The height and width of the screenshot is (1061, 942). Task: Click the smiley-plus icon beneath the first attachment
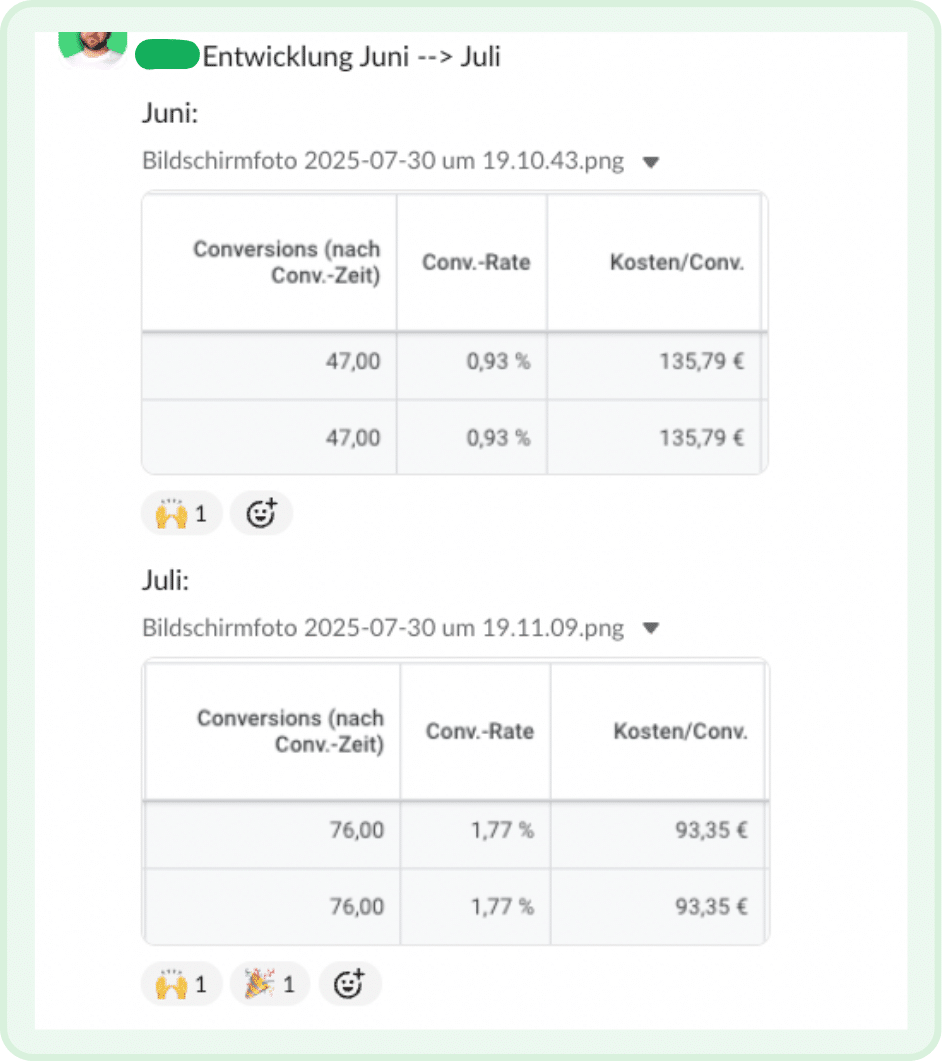click(x=261, y=512)
